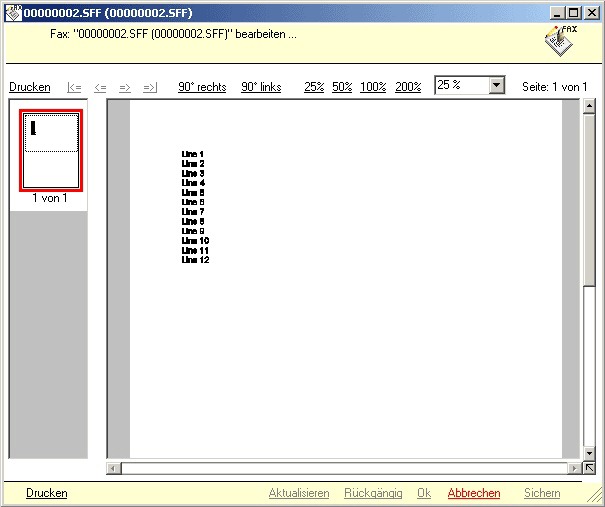The height and width of the screenshot is (507, 605).
Task: Rotate page using 90° links
Action: click(x=261, y=87)
